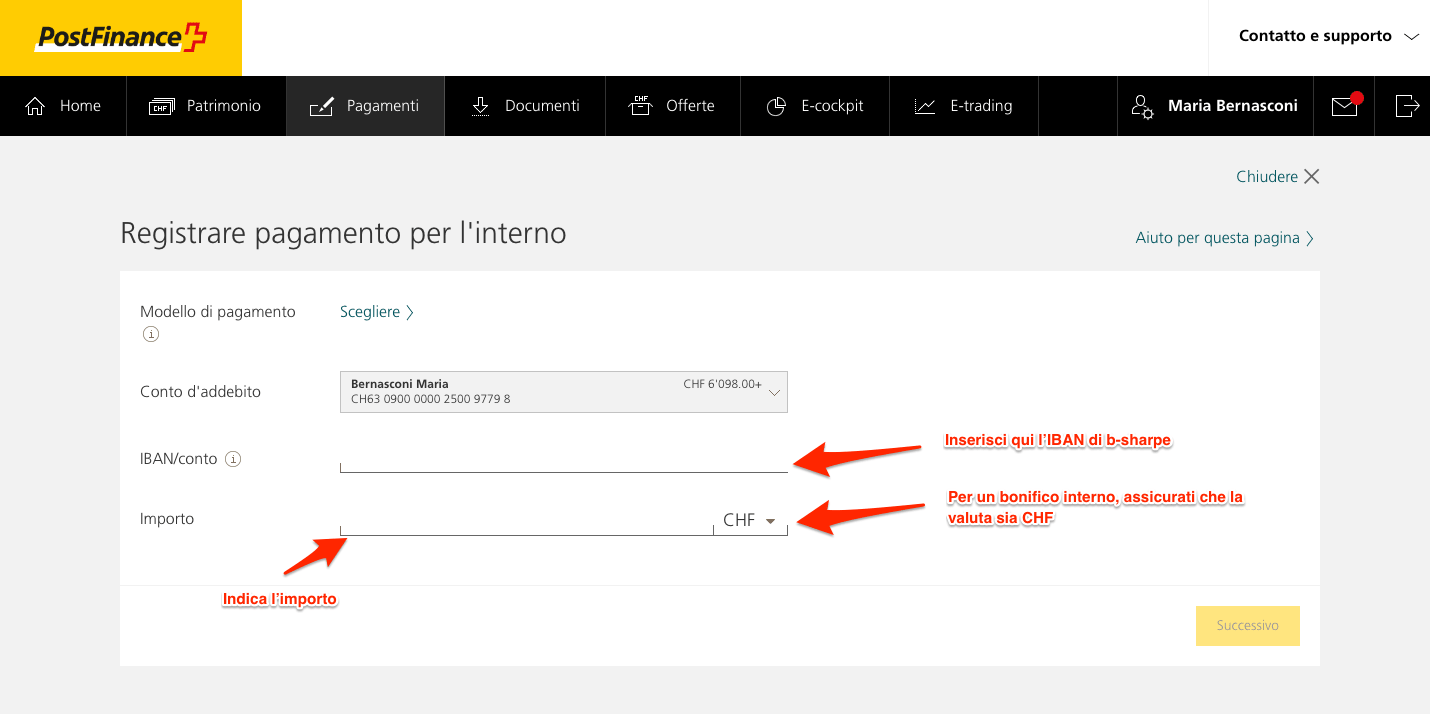Viewport: 1430px width, 714px height.
Task: Click the Patrimonio CHF card icon
Action: tap(161, 106)
